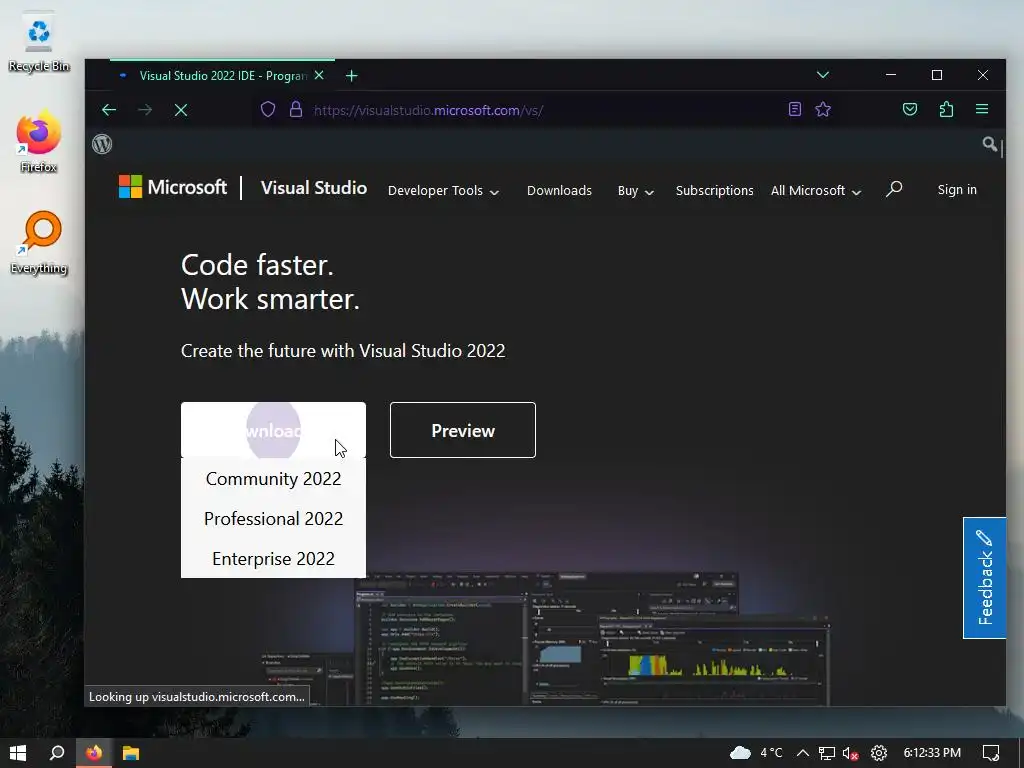The image size is (1024, 768).
Task: Click Sign in
Action: (x=957, y=189)
